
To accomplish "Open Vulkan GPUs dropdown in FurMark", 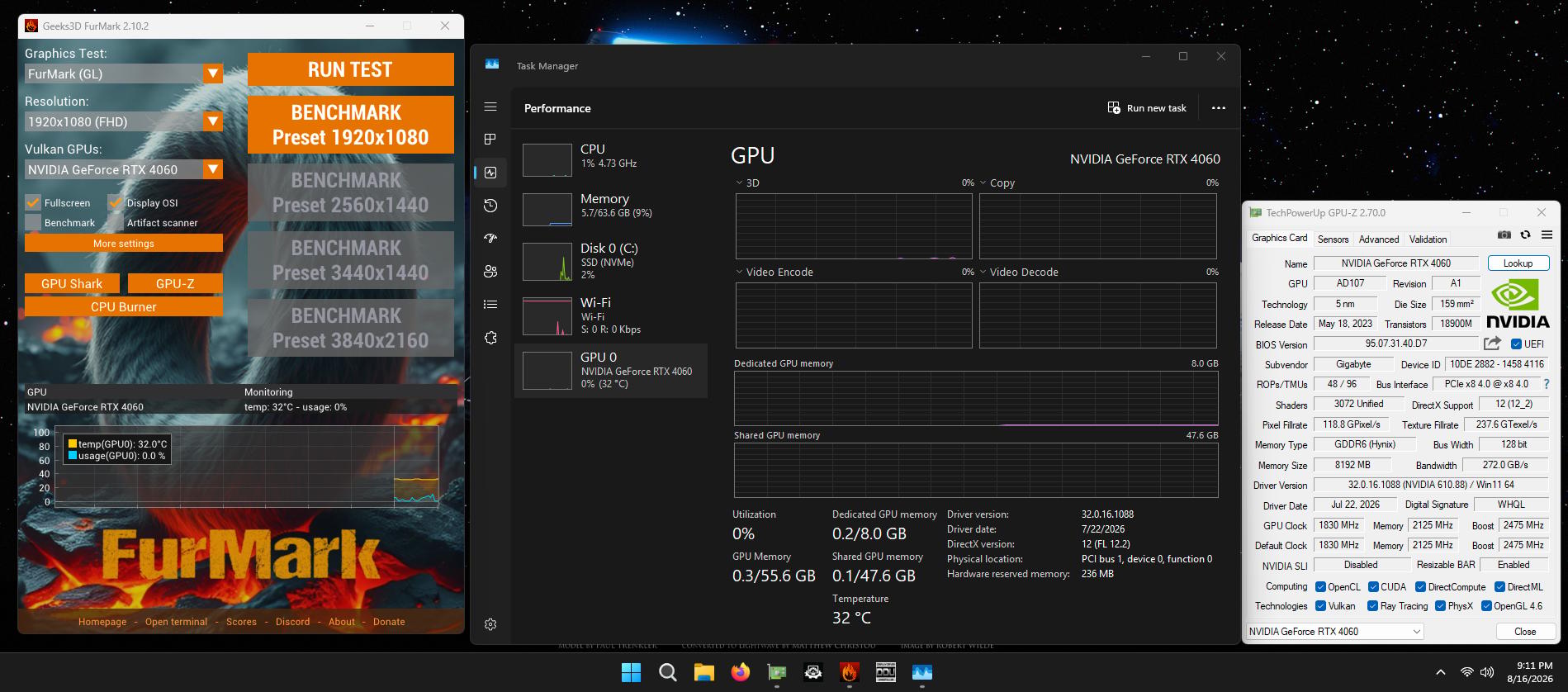I will [x=213, y=169].
